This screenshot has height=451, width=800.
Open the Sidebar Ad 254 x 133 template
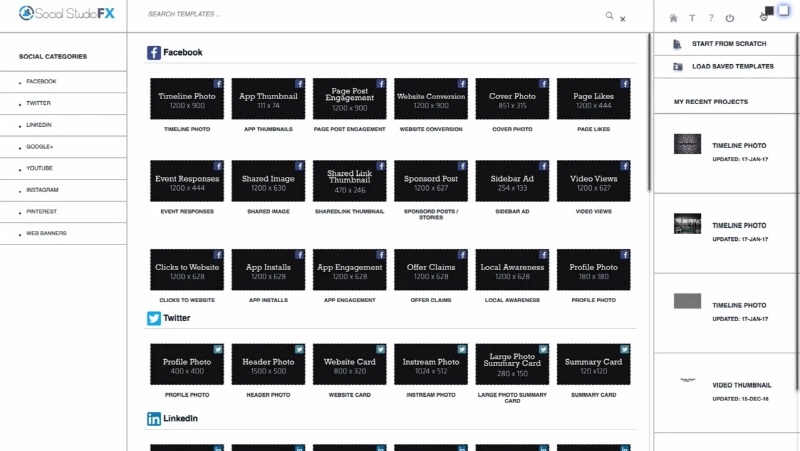coord(512,181)
